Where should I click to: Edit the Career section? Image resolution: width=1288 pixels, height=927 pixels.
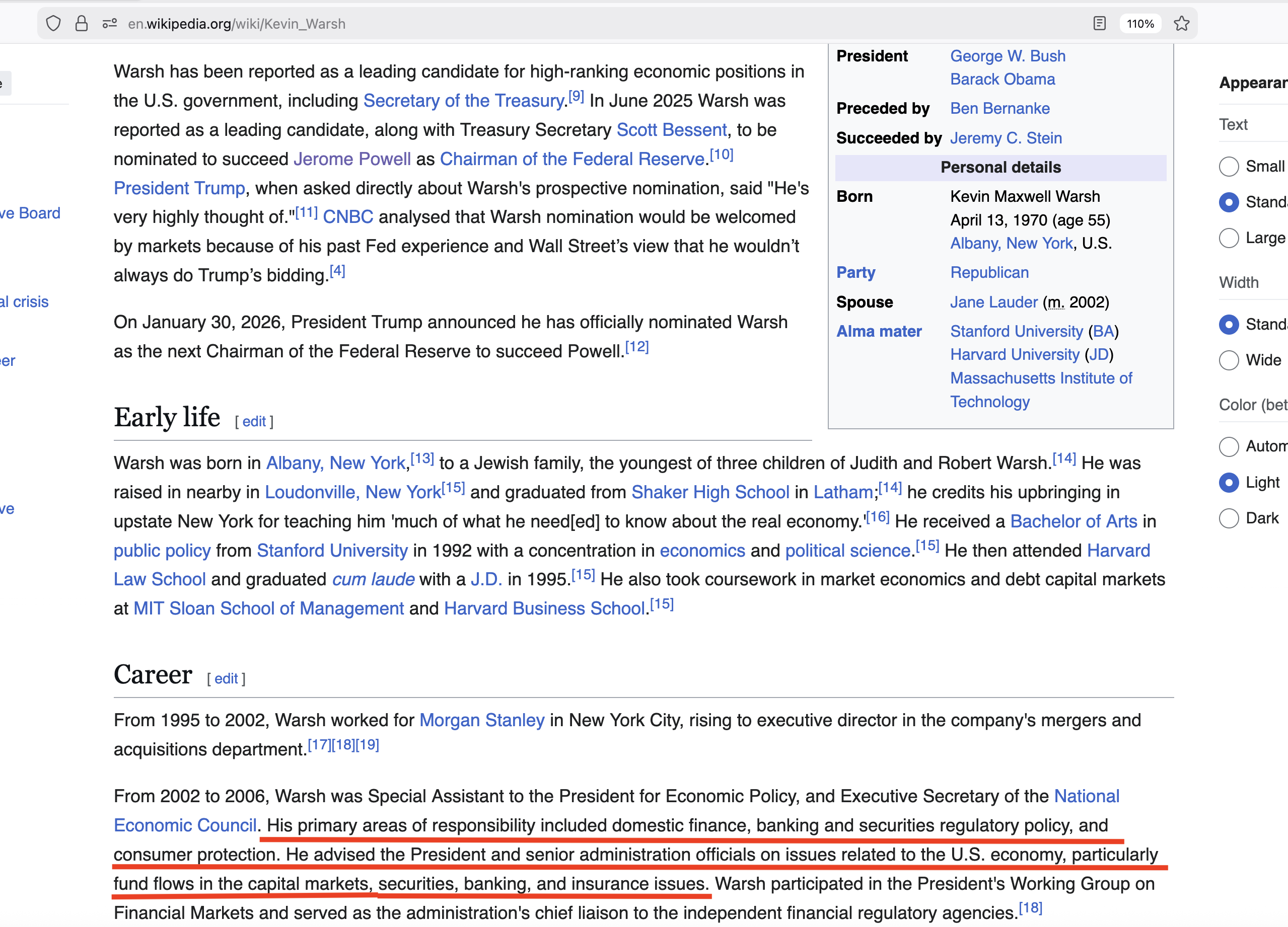226,679
